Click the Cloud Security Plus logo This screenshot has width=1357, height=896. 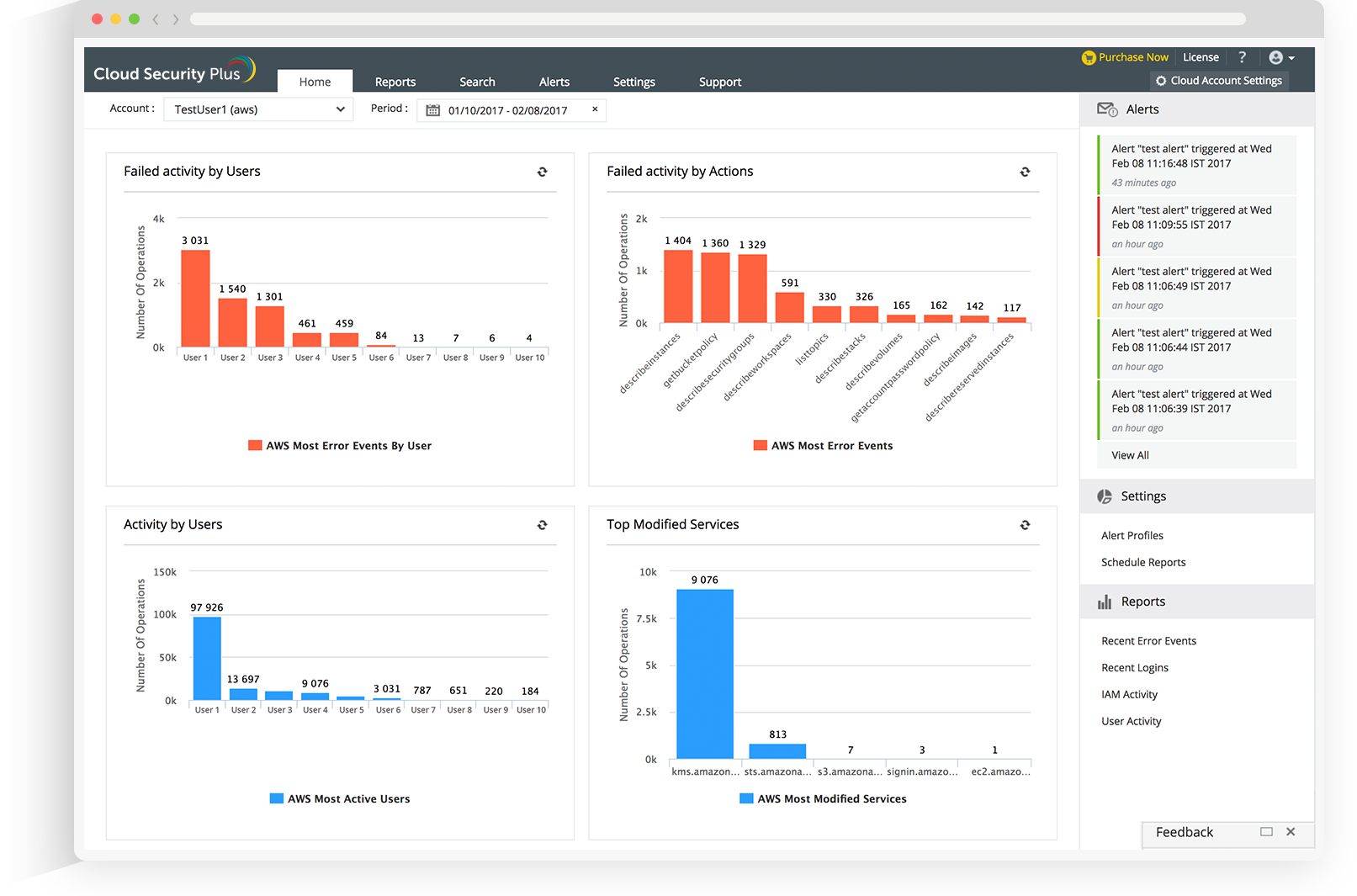click(x=174, y=71)
